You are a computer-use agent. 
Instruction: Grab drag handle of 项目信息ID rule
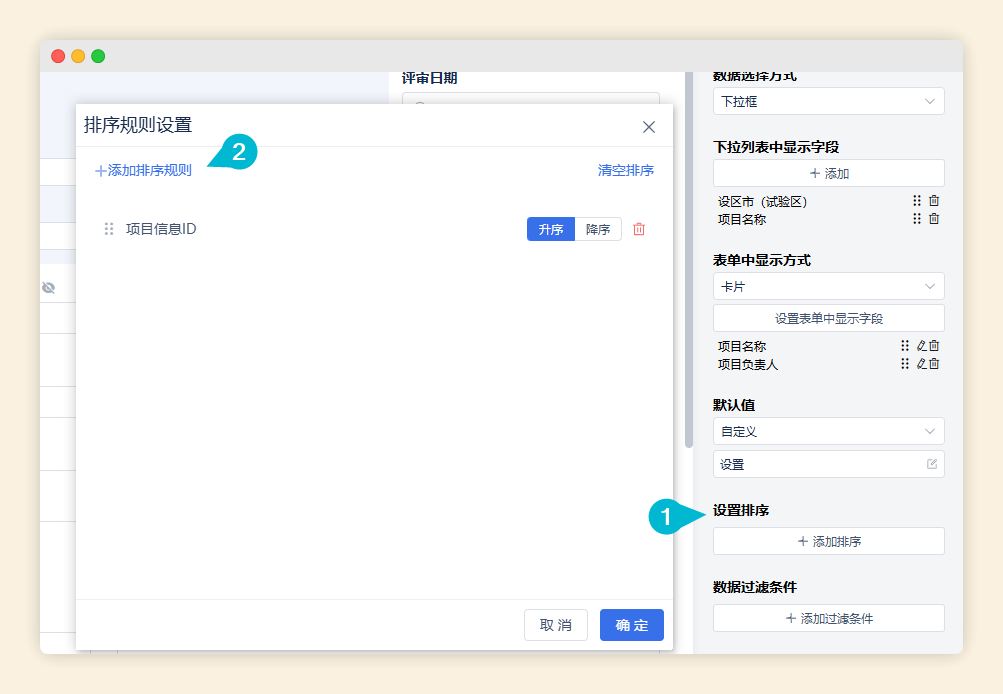click(x=109, y=229)
